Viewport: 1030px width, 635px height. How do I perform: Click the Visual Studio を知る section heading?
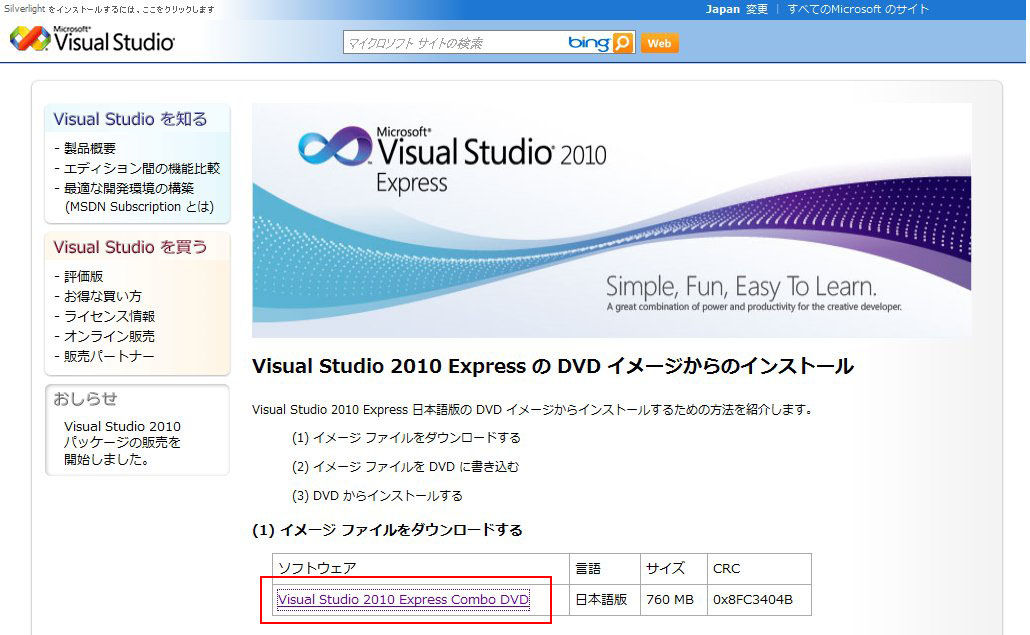(130, 119)
